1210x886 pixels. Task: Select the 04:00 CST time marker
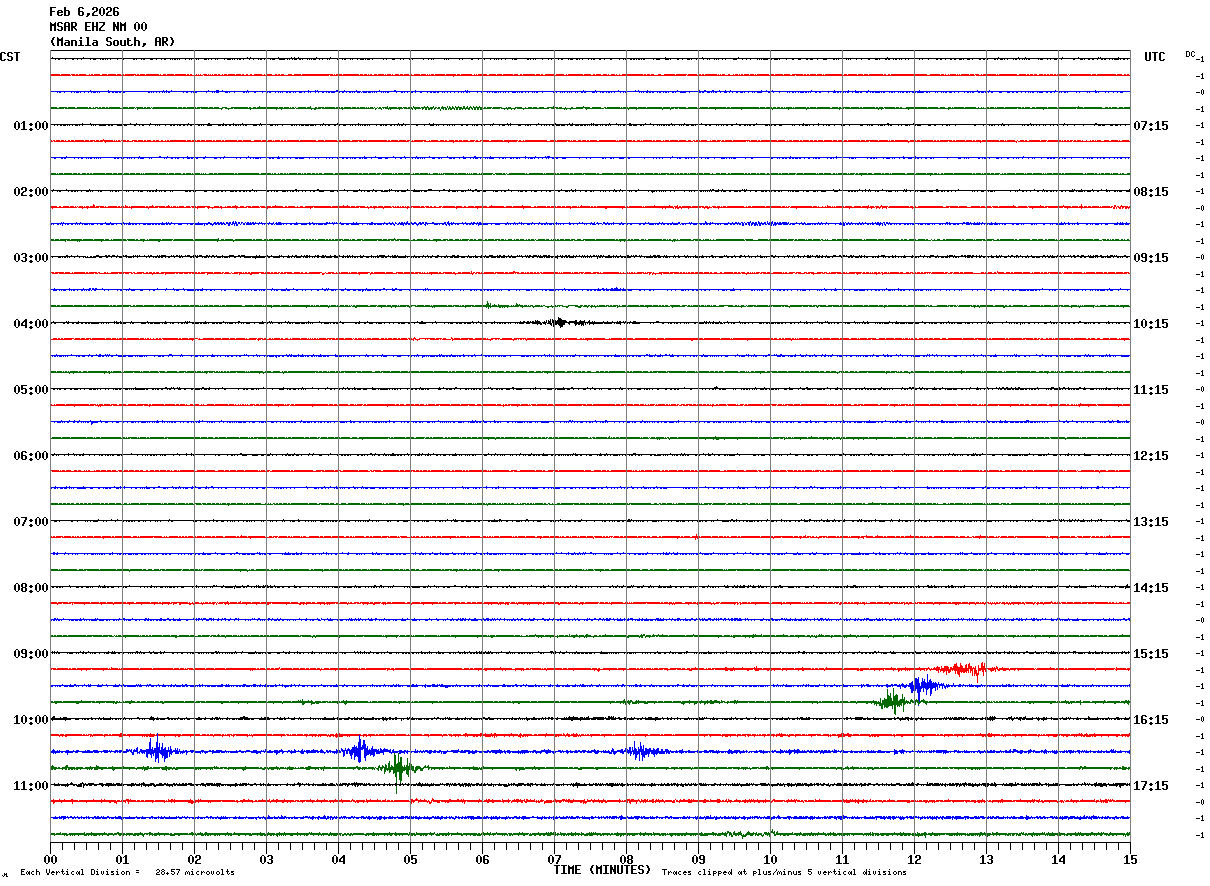pos(30,324)
